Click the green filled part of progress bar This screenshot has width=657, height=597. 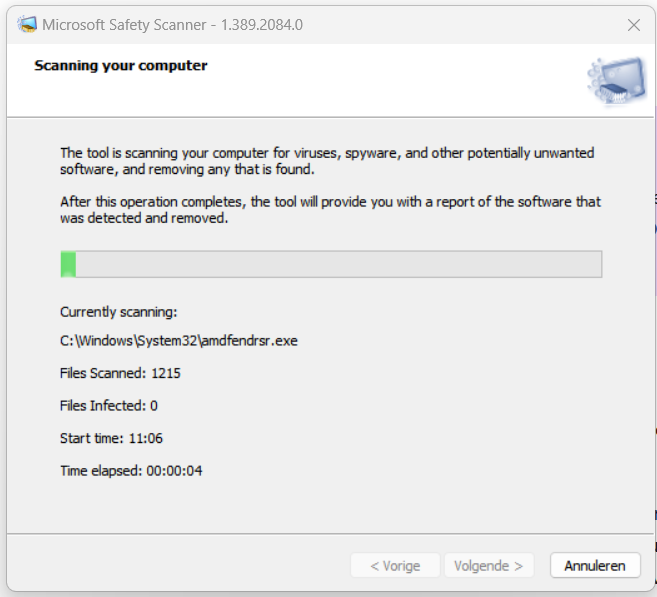point(68,264)
